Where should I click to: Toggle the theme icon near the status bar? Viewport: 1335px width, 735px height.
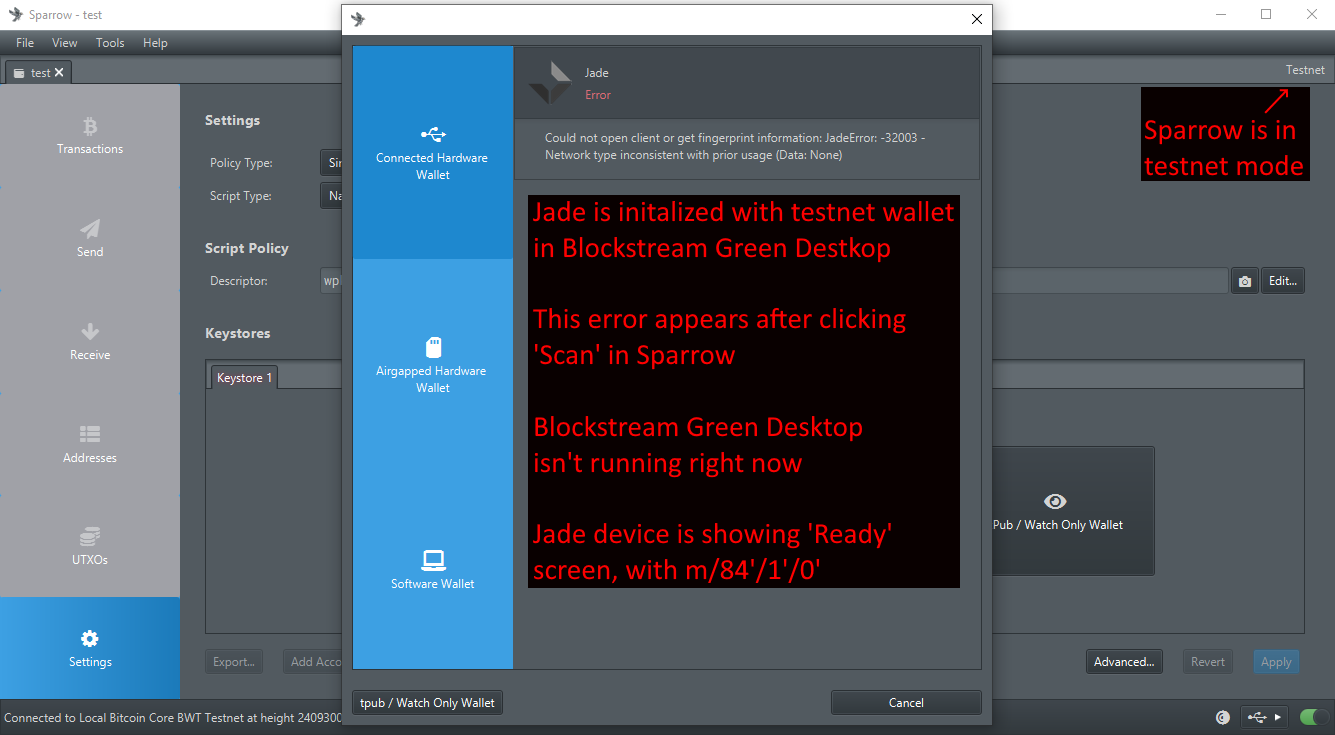(1222, 717)
